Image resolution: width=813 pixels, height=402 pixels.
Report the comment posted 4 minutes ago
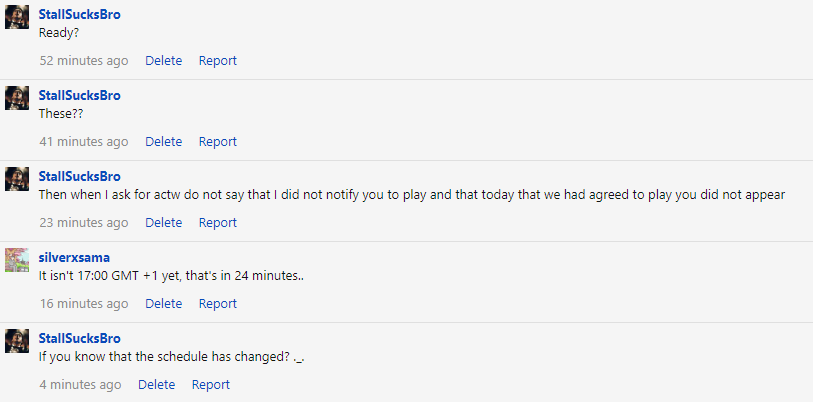pyautogui.click(x=210, y=384)
